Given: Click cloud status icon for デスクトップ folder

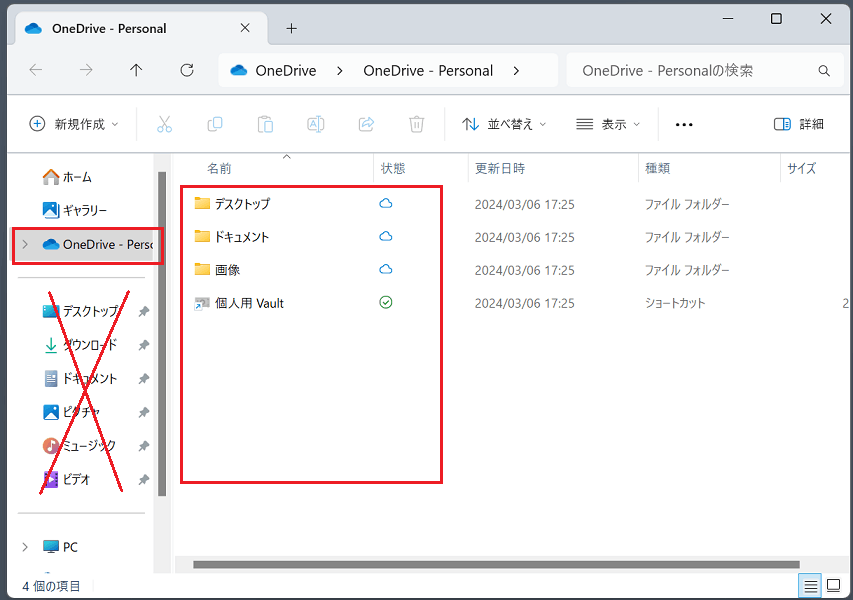Looking at the screenshot, I should (386, 203).
